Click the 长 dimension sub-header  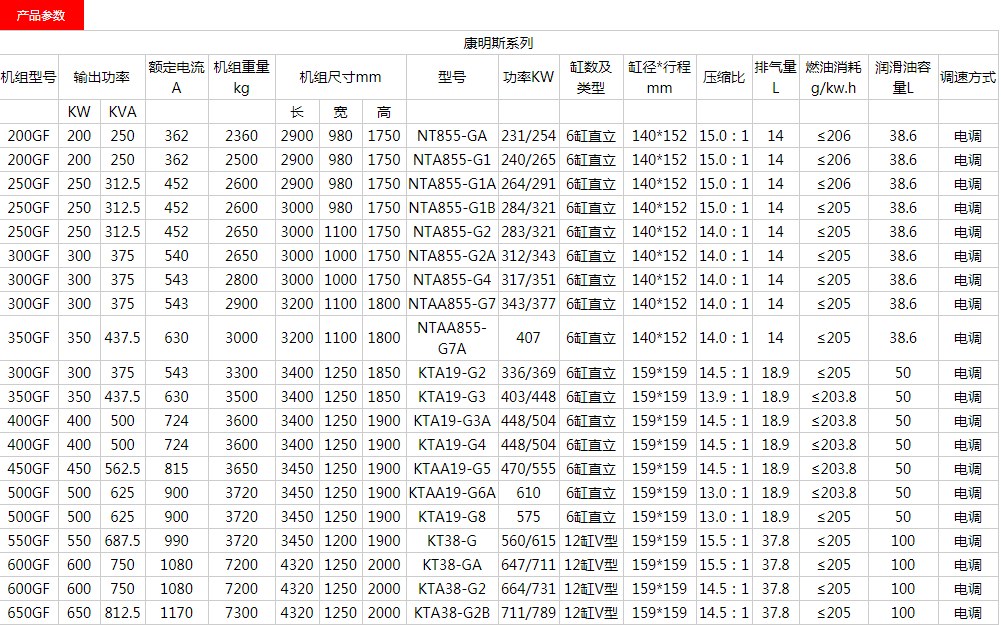(297, 112)
